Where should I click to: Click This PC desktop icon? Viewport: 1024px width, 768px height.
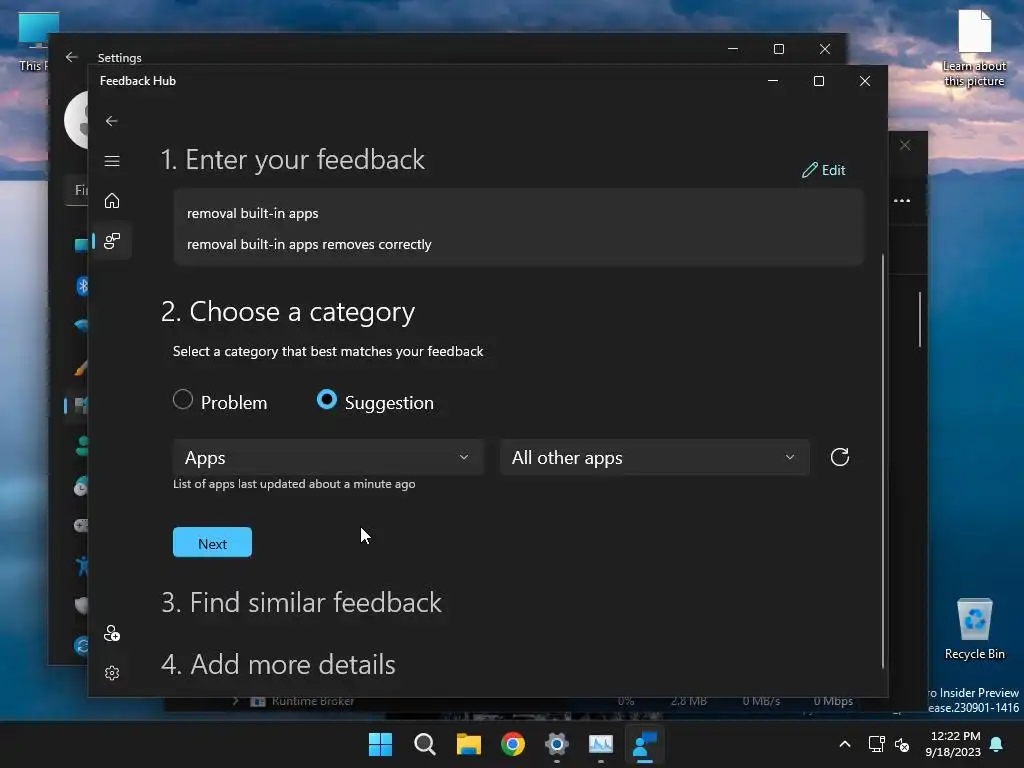(36, 42)
